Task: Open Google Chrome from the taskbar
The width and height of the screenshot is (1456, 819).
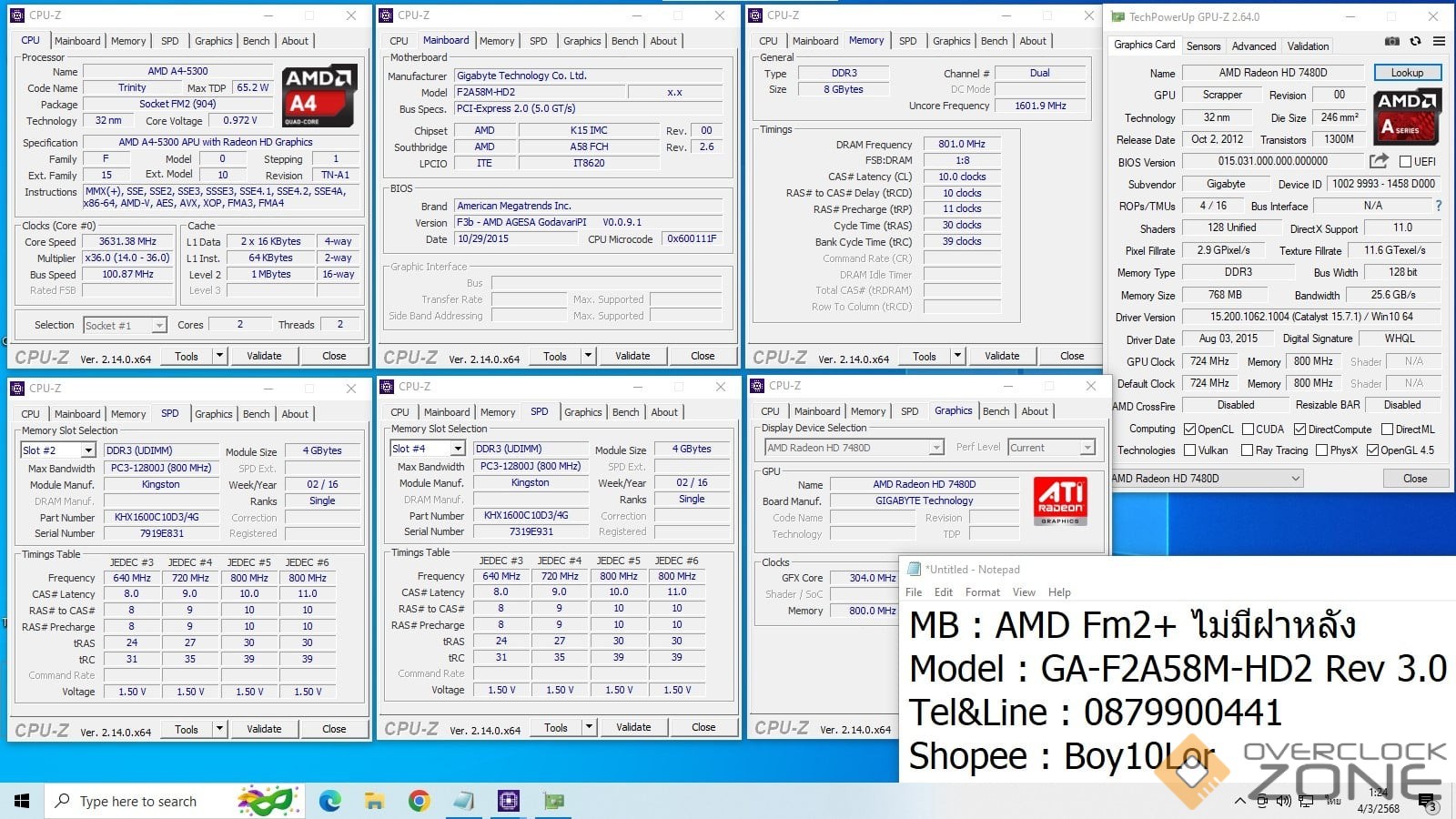Action: 419,801
